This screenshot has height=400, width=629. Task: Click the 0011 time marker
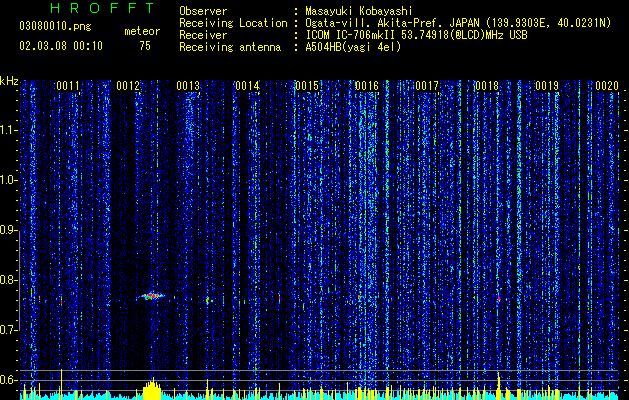[67, 86]
